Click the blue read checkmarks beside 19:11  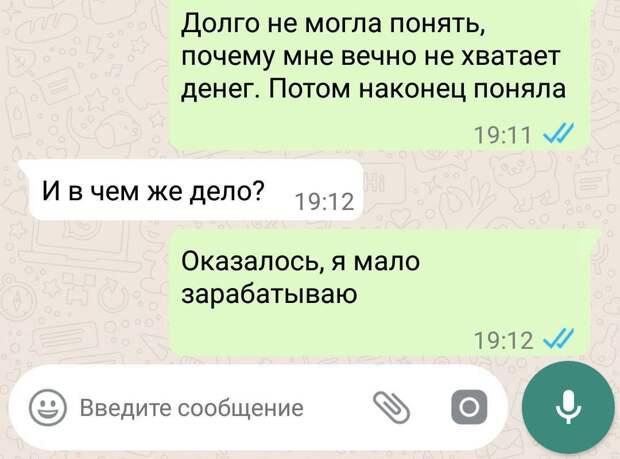[560, 134]
